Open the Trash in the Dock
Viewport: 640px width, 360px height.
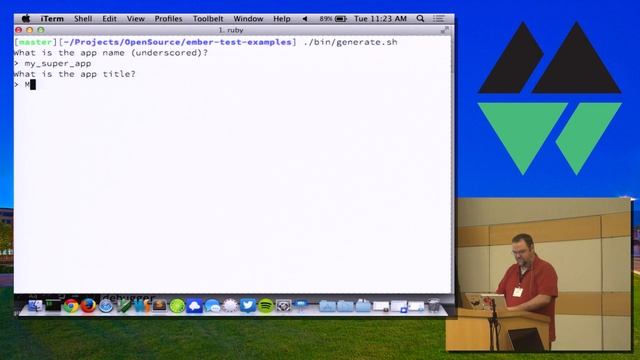point(433,305)
